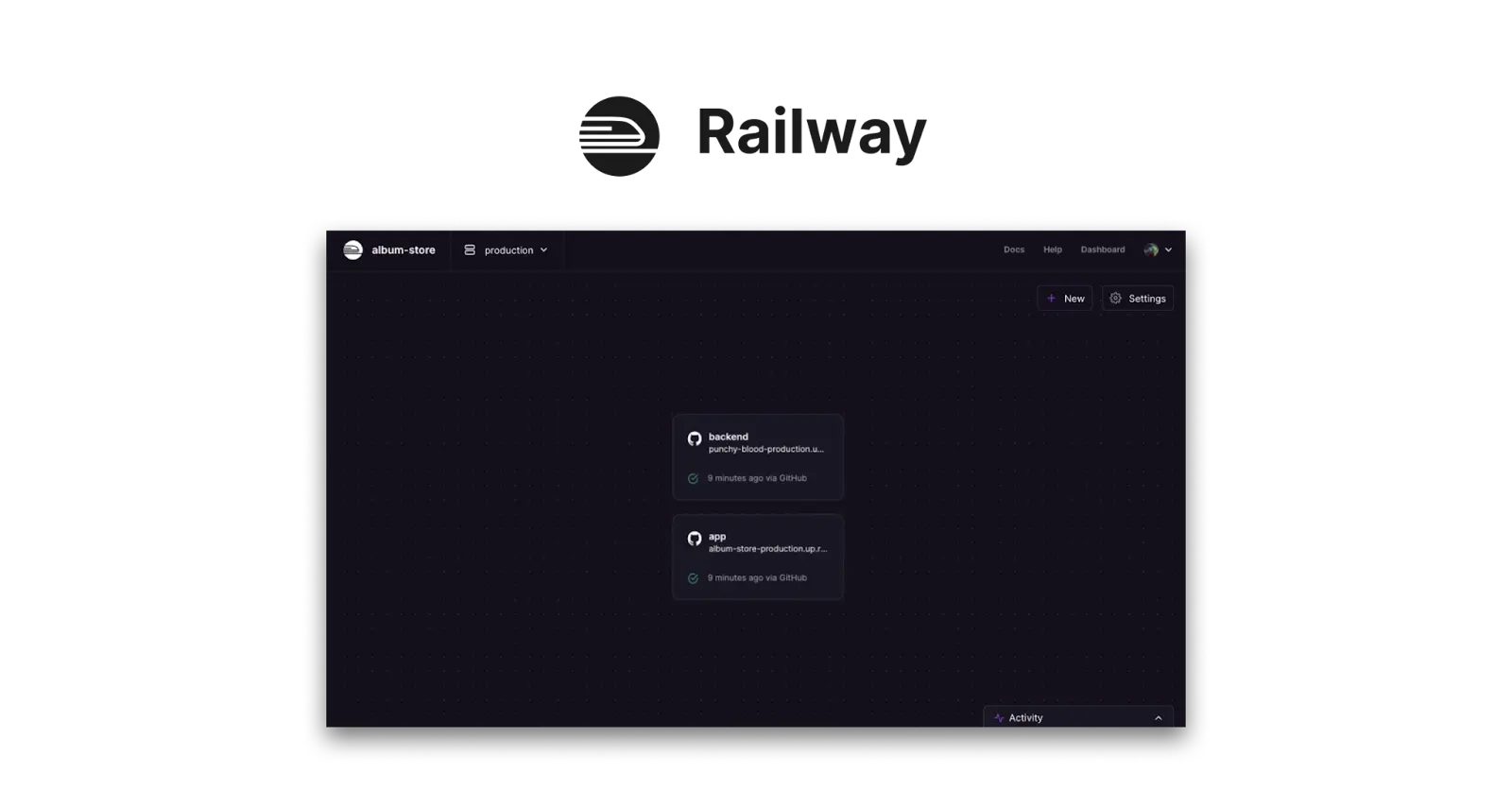Click the New button

tap(1065, 299)
